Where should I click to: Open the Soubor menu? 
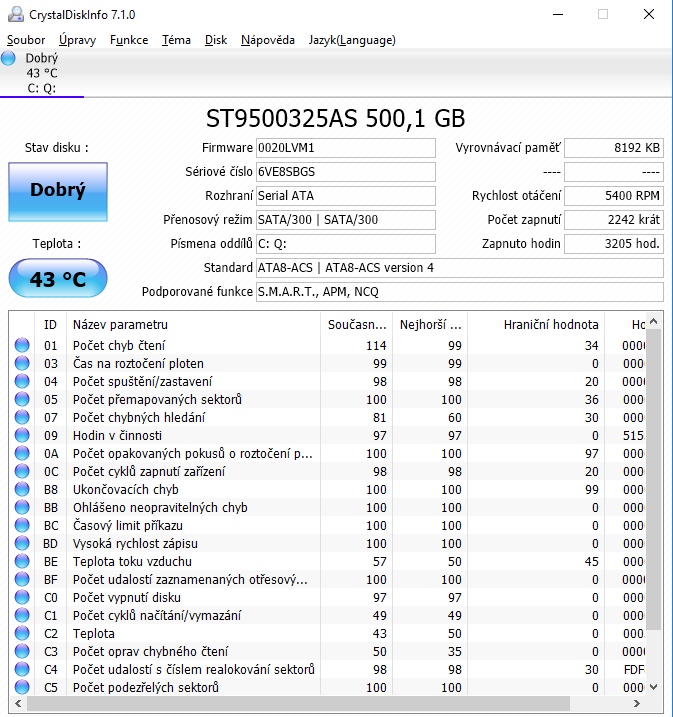26,40
